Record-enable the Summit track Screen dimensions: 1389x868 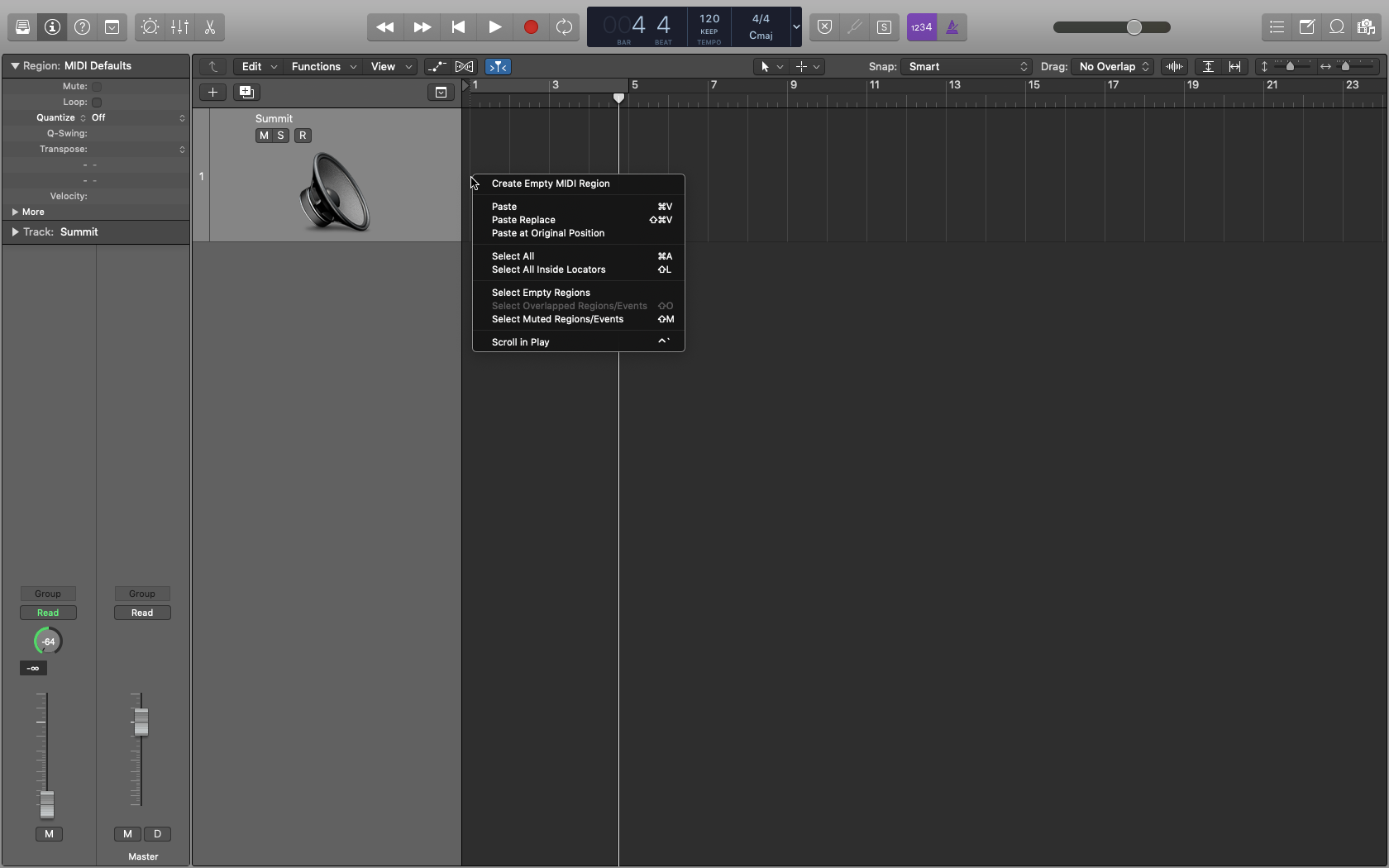pyautogui.click(x=303, y=136)
